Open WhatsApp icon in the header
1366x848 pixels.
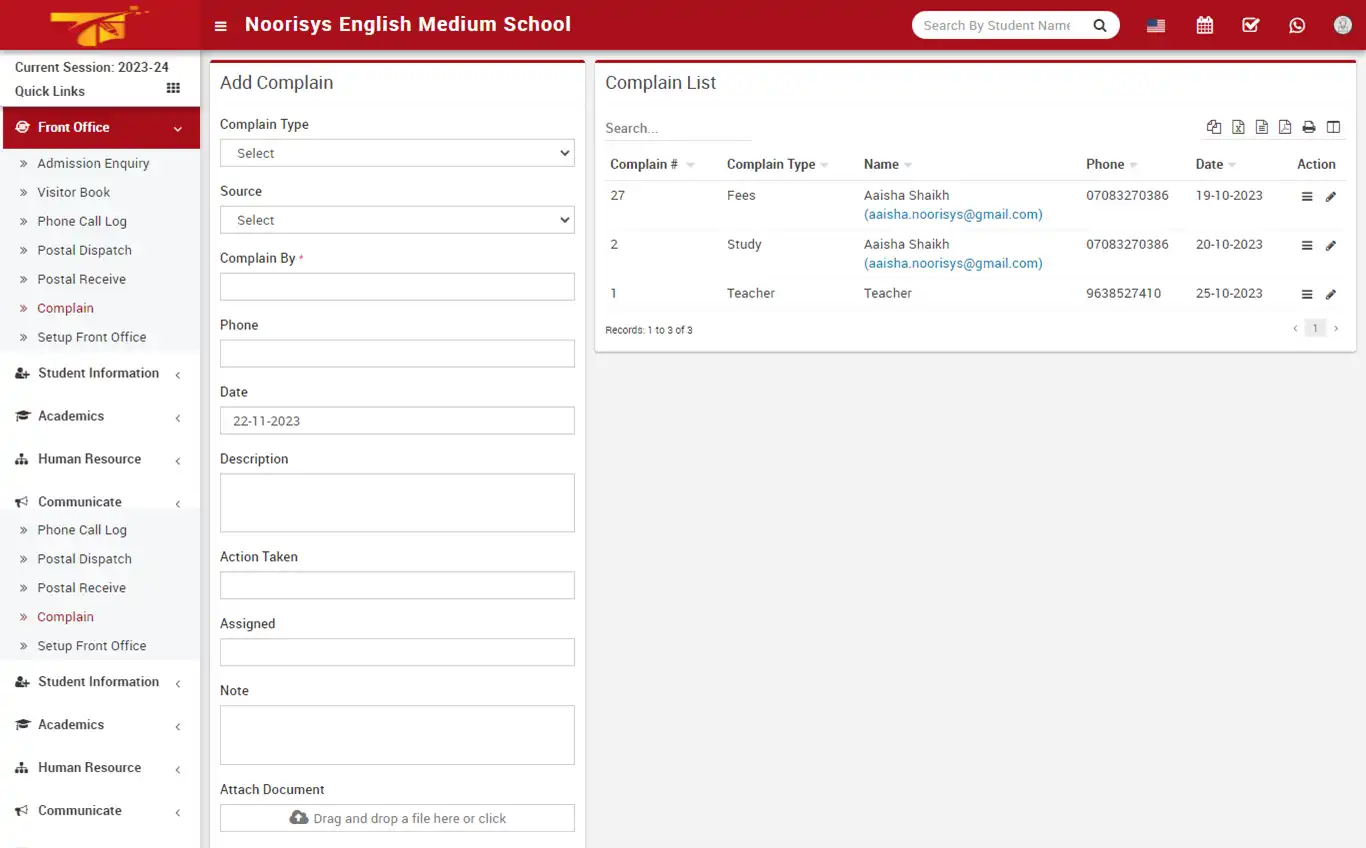[x=1297, y=24]
